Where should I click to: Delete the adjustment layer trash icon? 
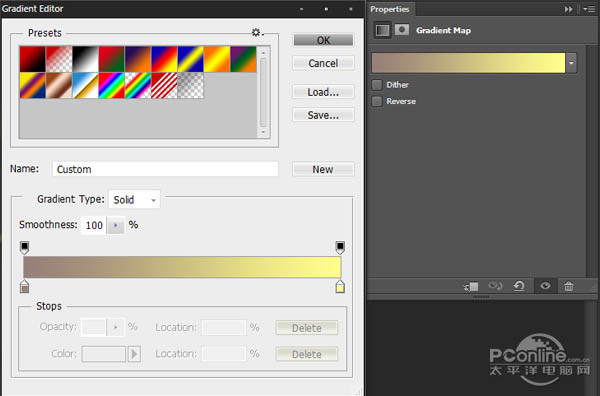coord(569,286)
